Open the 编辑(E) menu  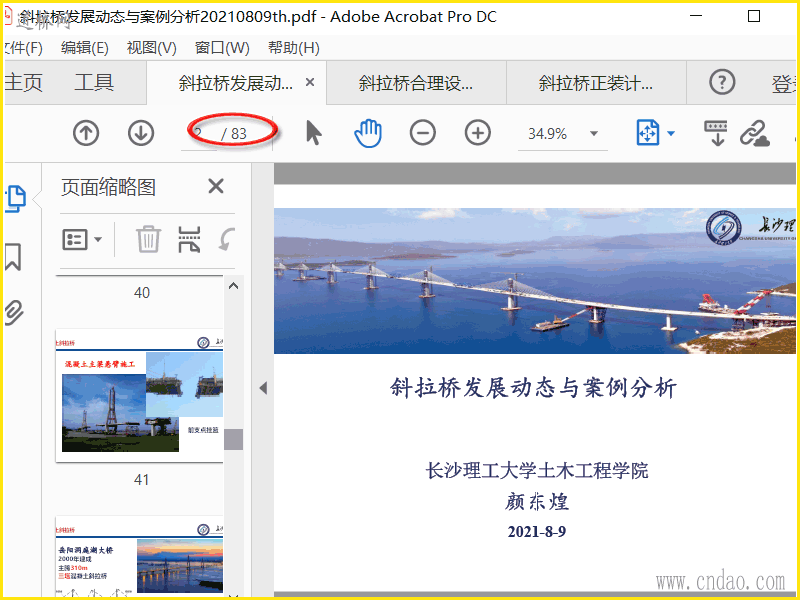85,48
